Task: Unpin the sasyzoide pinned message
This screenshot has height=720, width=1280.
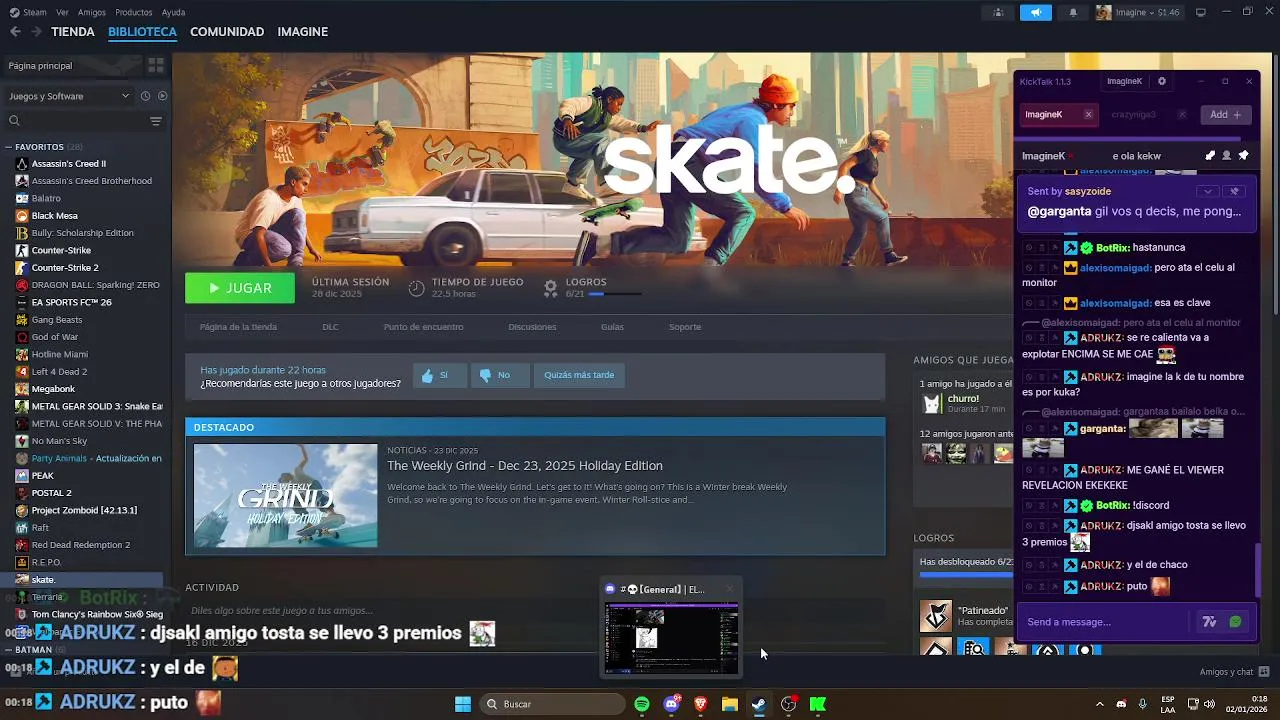Action: [1234, 191]
